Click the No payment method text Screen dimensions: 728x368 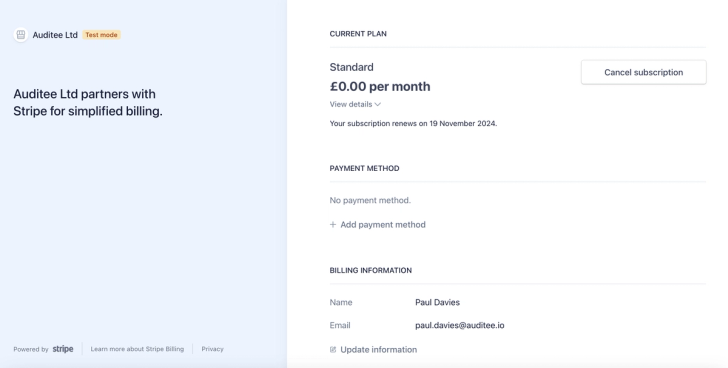pyautogui.click(x=370, y=200)
